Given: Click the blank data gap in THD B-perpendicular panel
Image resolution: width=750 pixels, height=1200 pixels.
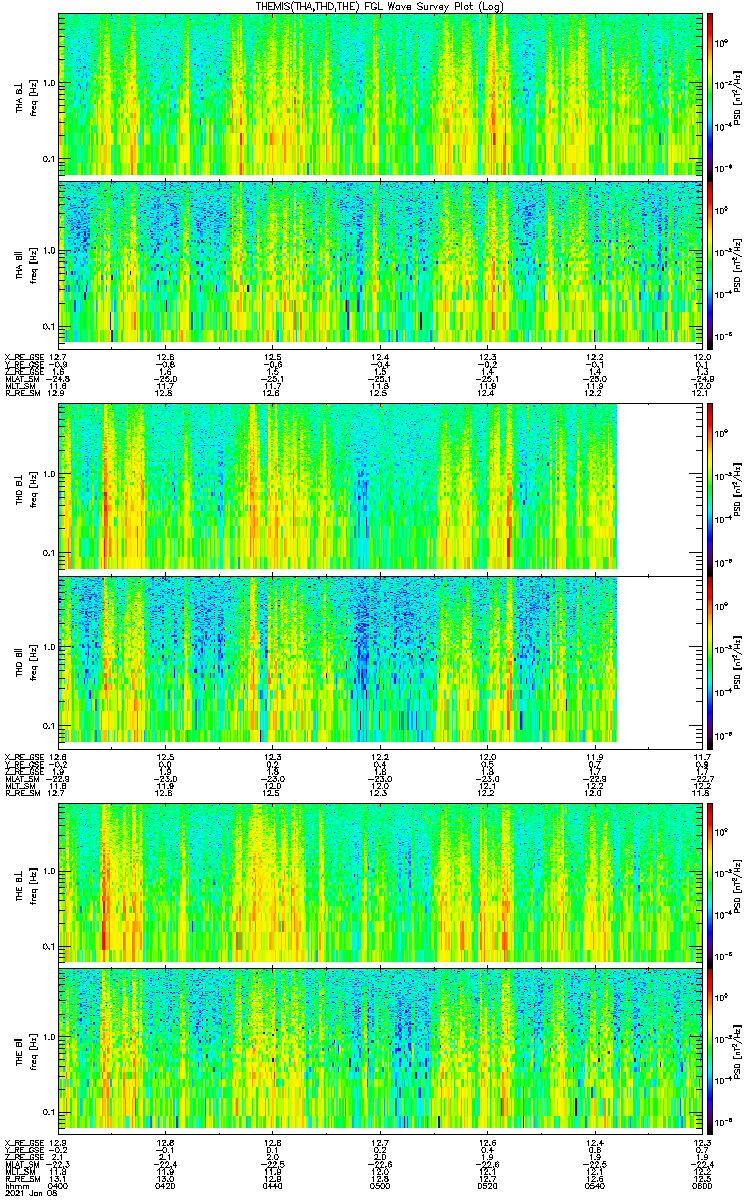Looking at the screenshot, I should [660, 486].
